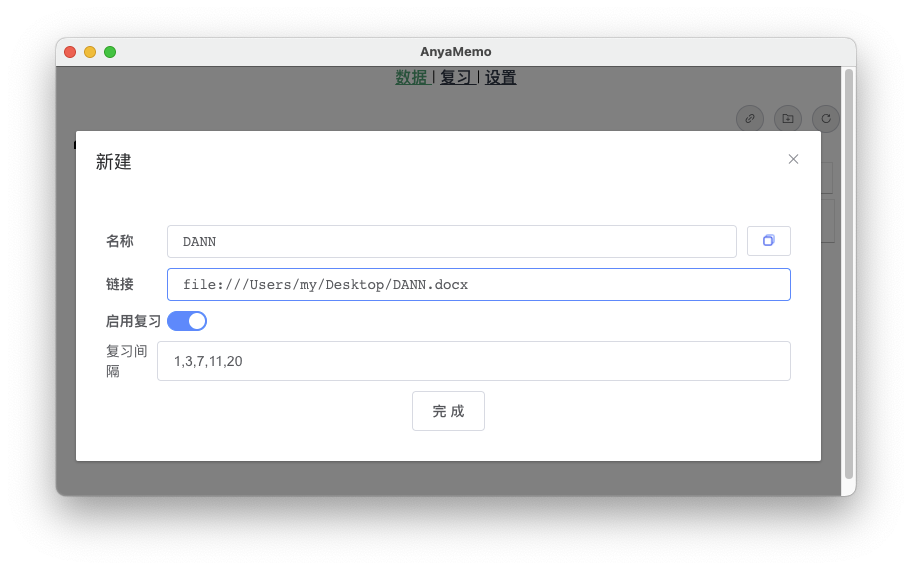Open the 复习 tab
The width and height of the screenshot is (912, 570).
click(x=456, y=78)
